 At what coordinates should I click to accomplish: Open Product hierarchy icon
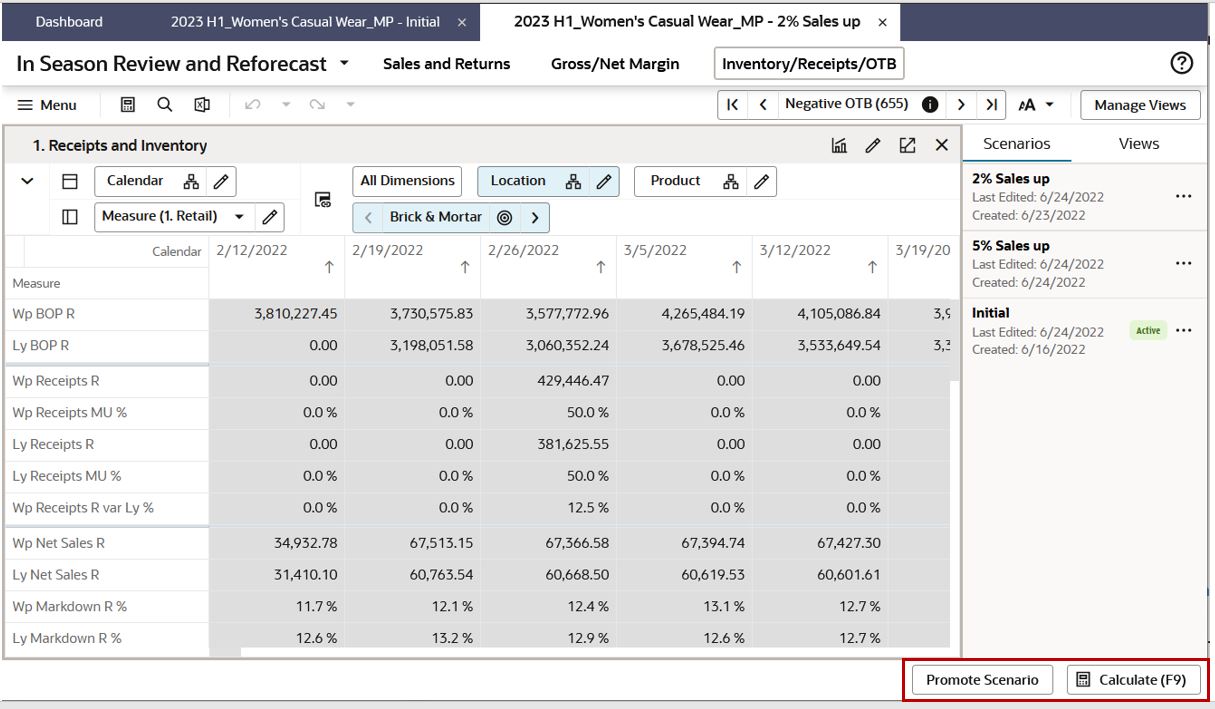click(731, 182)
